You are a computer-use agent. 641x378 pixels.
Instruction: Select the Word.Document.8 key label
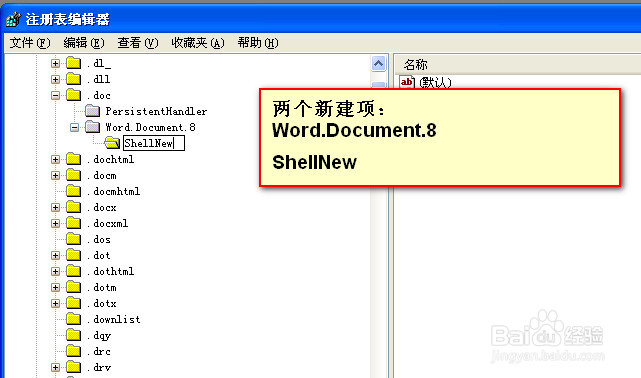pyautogui.click(x=150, y=127)
